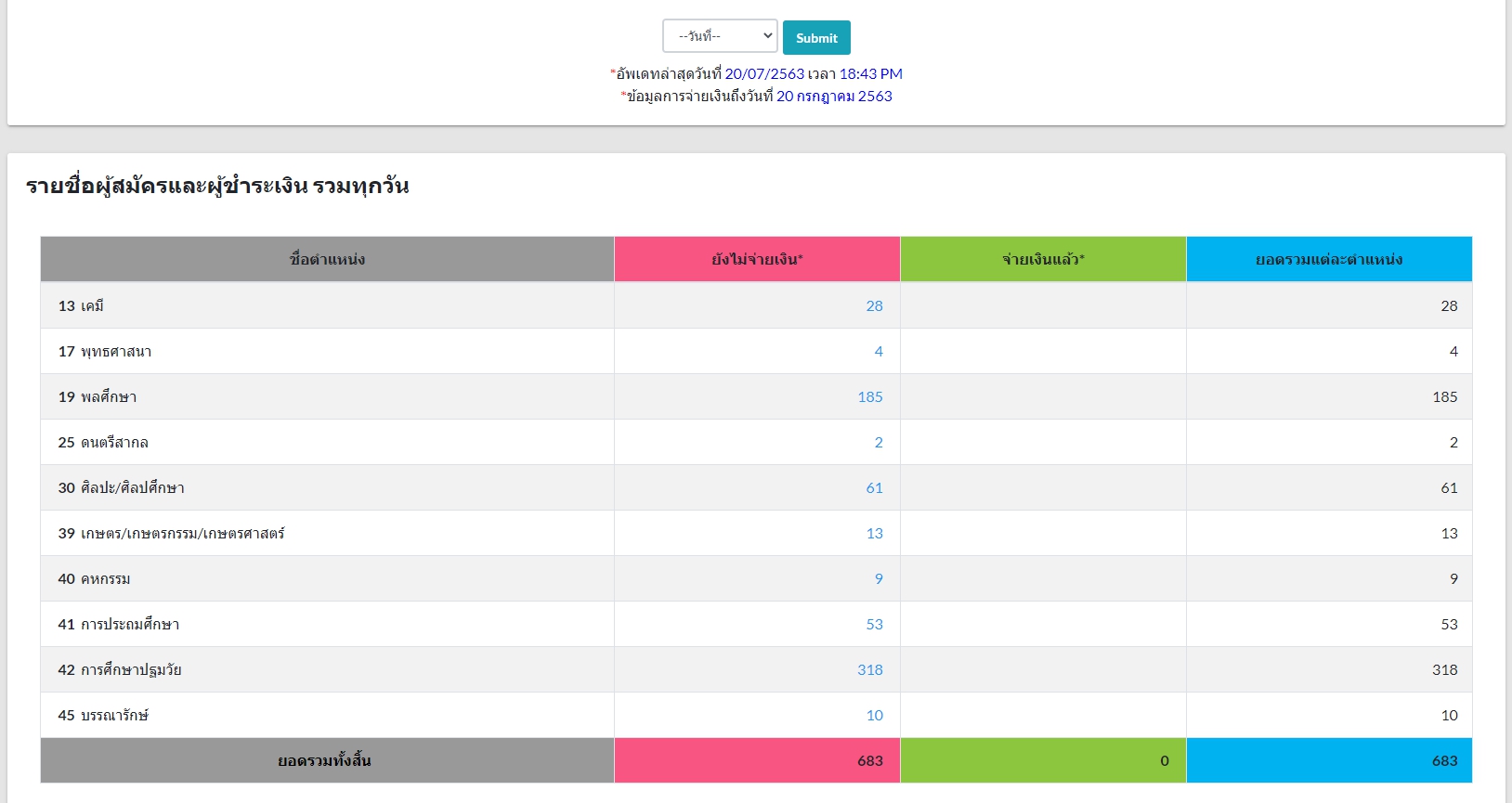This screenshot has width=1512, height=803.
Task: Select the 13 link in เกษตร row
Action: pos(874,533)
